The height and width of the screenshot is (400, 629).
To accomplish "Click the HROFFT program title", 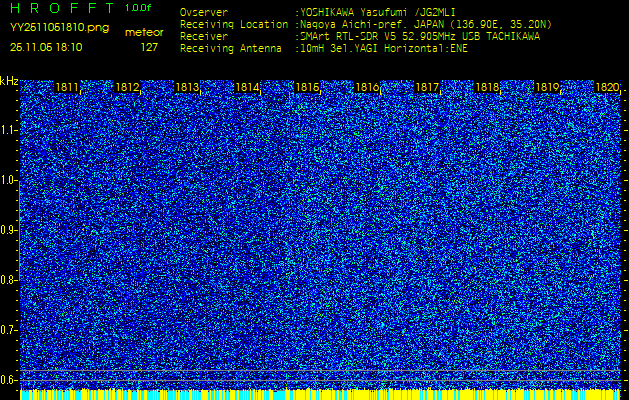I will click(60, 8).
